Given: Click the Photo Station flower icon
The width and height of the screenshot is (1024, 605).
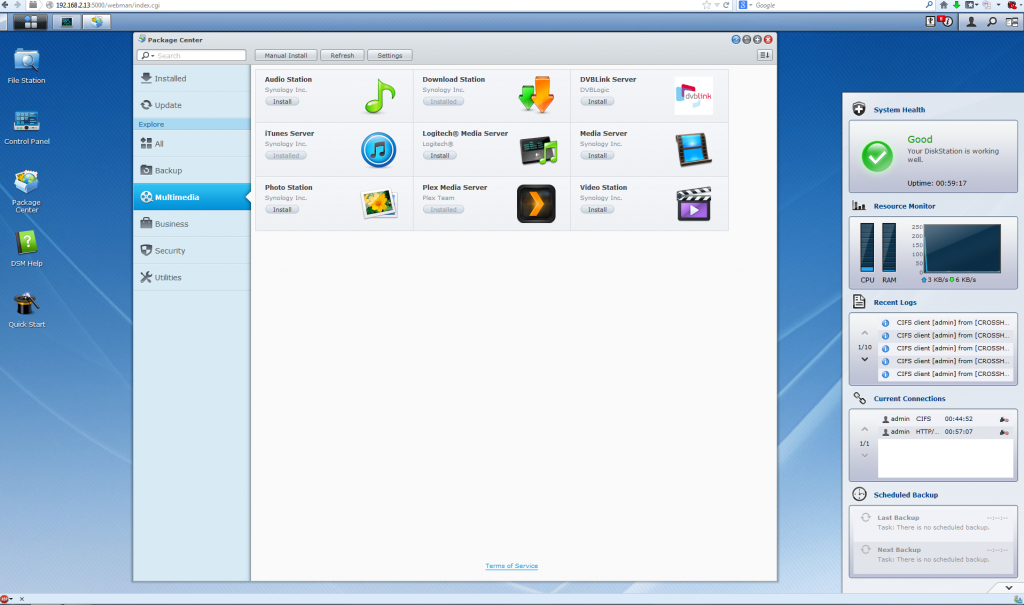Looking at the screenshot, I should 379,204.
